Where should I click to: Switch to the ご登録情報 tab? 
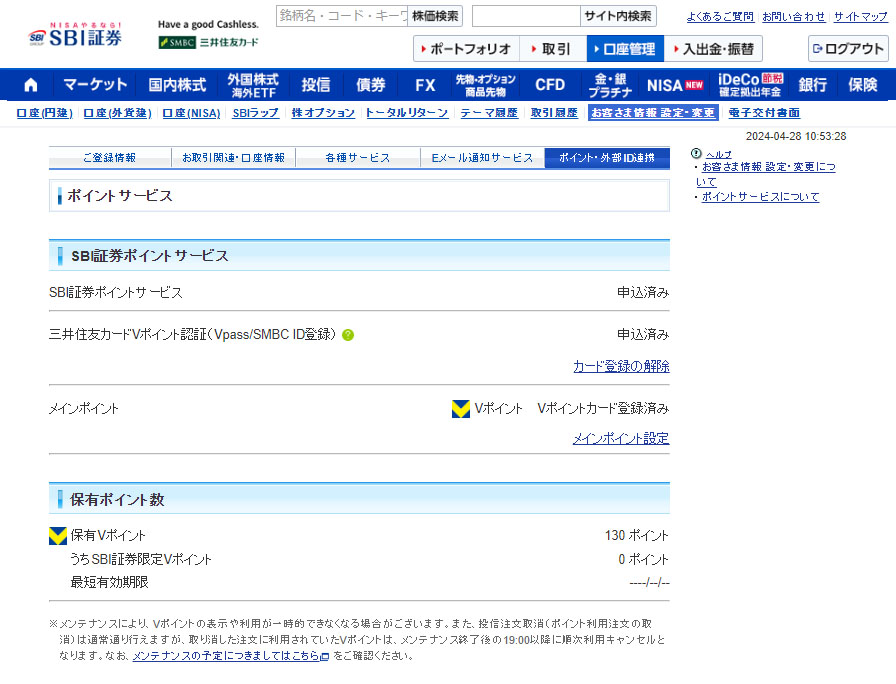(109, 158)
